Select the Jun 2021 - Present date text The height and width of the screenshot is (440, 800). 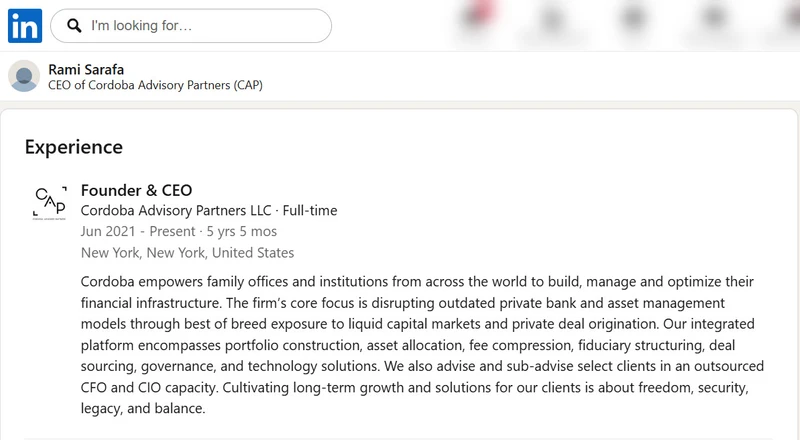(138, 232)
